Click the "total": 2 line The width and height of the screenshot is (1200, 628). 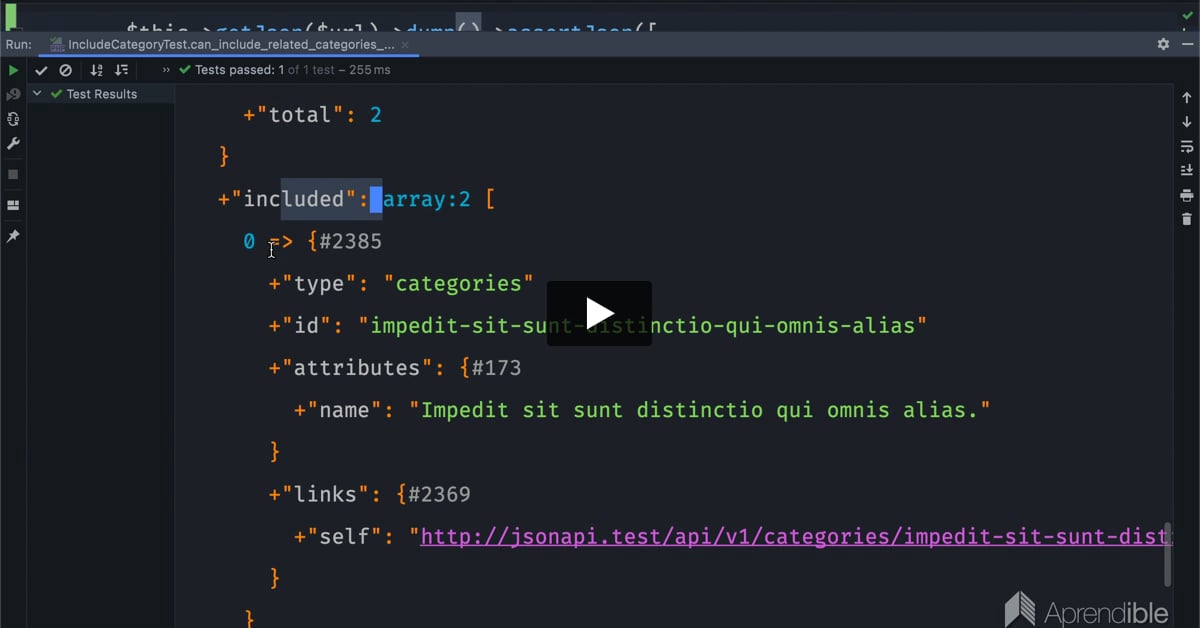312,115
